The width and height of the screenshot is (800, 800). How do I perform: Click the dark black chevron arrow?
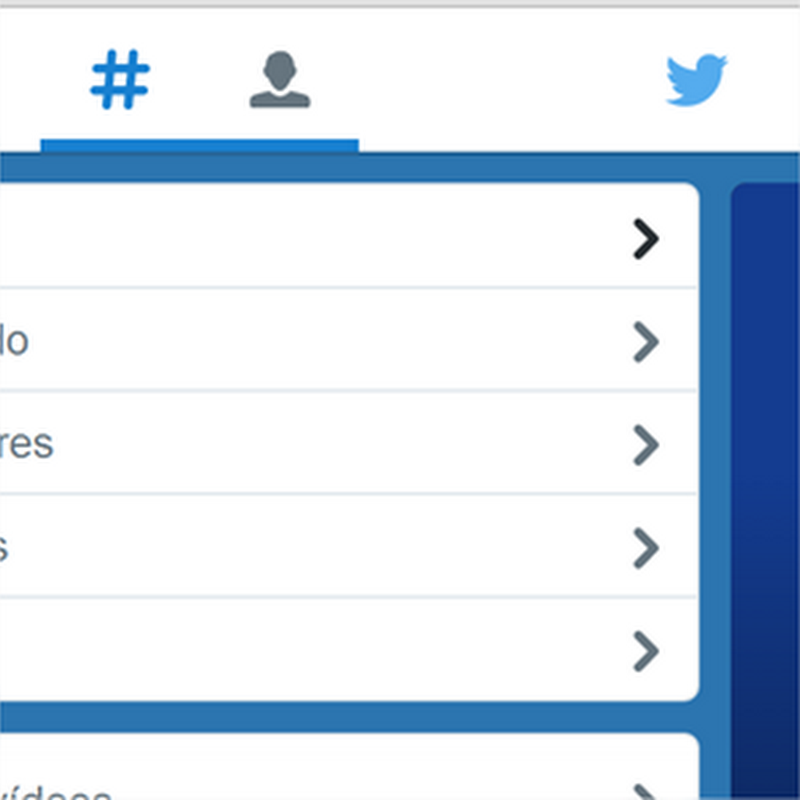tap(646, 239)
